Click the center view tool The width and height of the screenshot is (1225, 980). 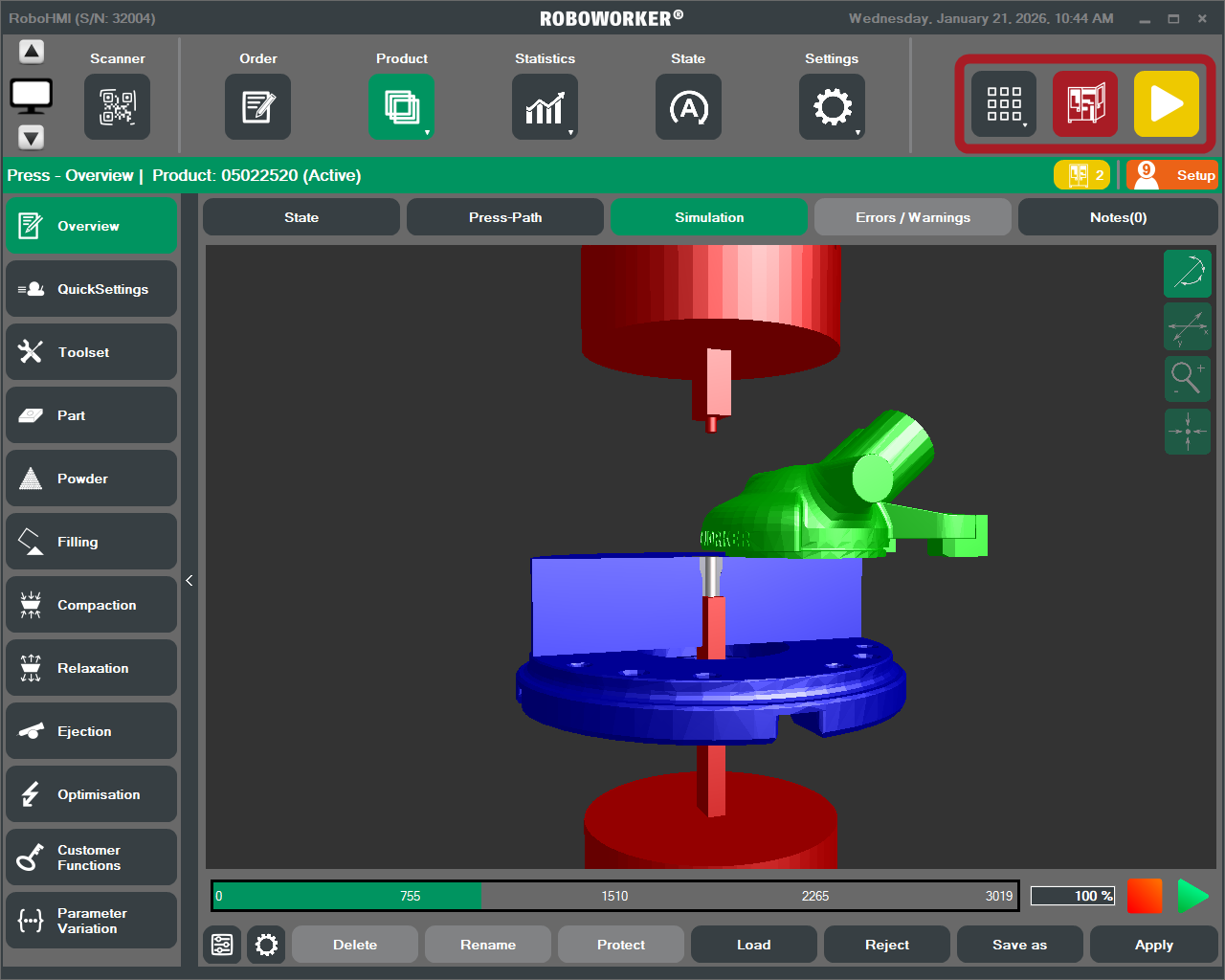click(1188, 431)
